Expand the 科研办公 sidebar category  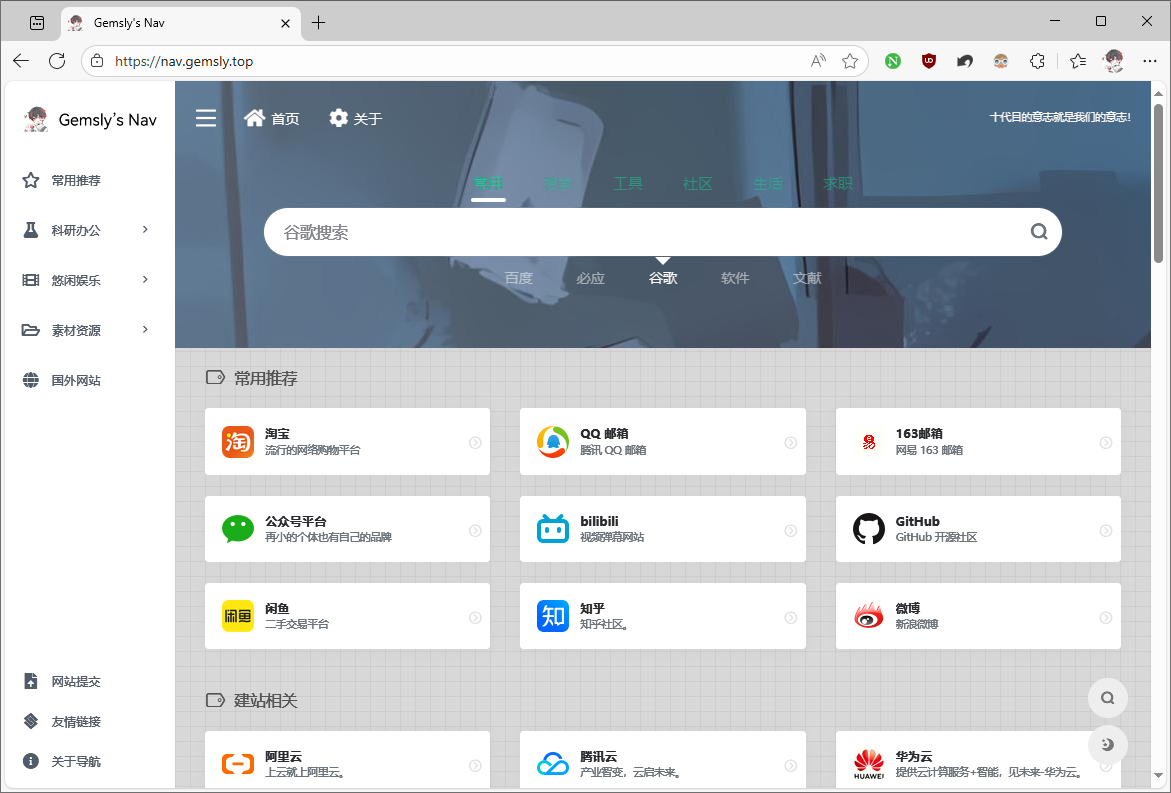pos(89,230)
